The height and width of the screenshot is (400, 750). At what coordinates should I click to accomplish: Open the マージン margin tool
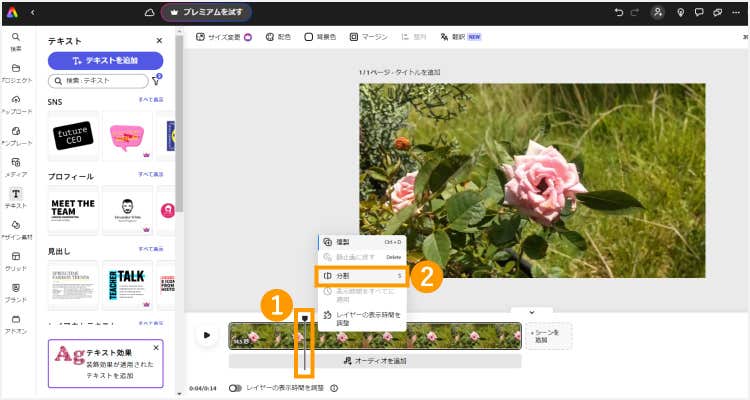coord(368,37)
